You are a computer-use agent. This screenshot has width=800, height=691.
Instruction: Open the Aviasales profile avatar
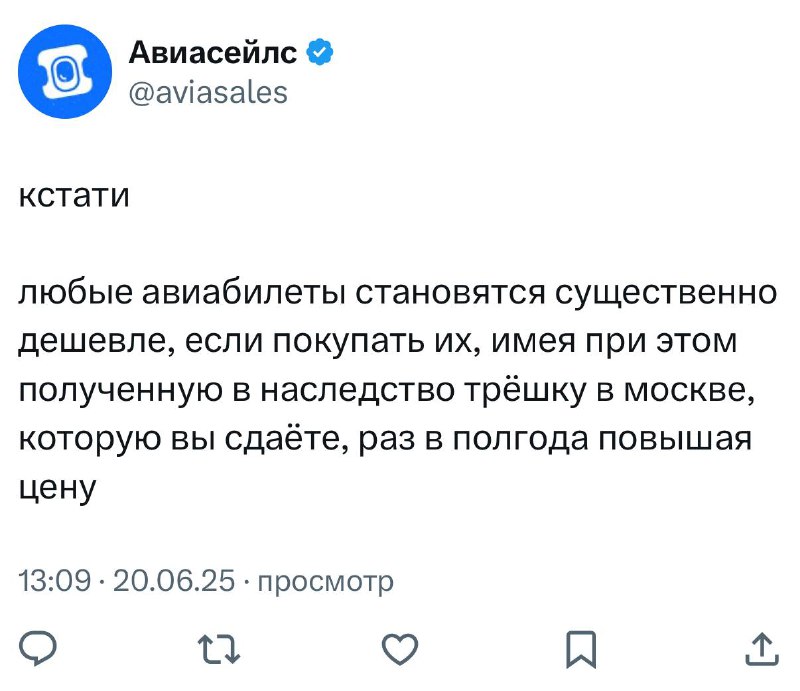(65, 71)
